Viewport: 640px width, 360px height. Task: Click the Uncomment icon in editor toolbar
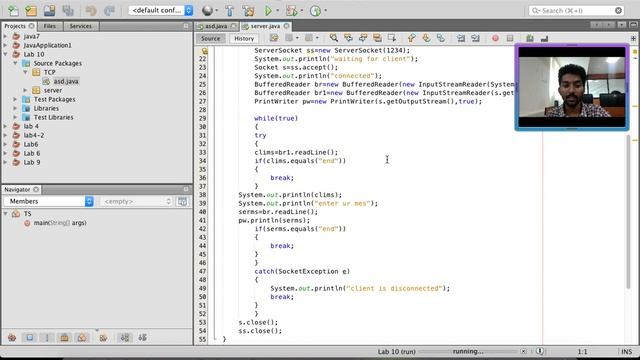click(544, 38)
